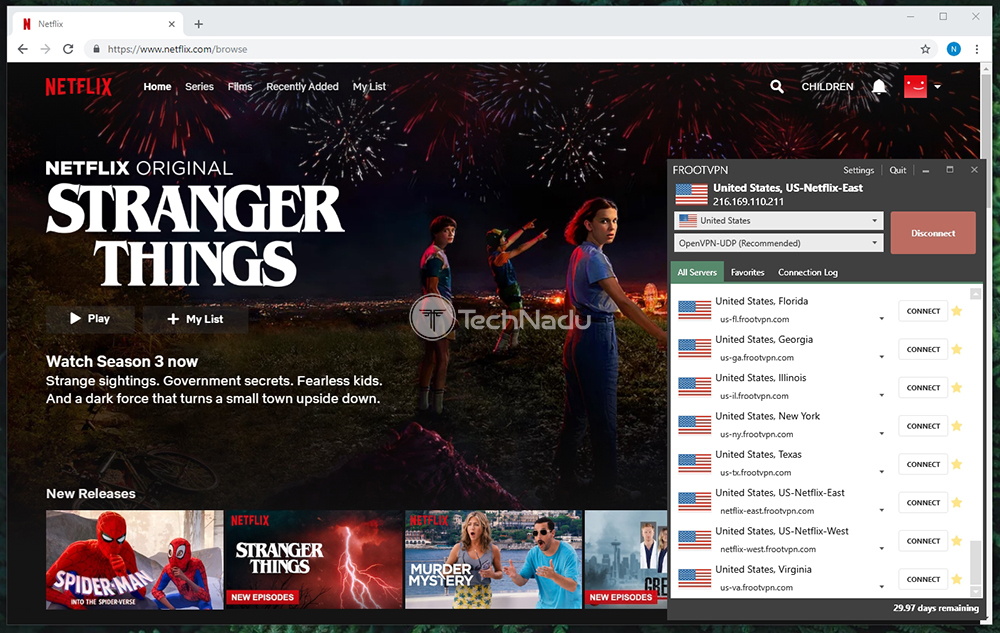Favorite the United States, Virginia server star
The height and width of the screenshot is (633, 1000).
(x=957, y=579)
